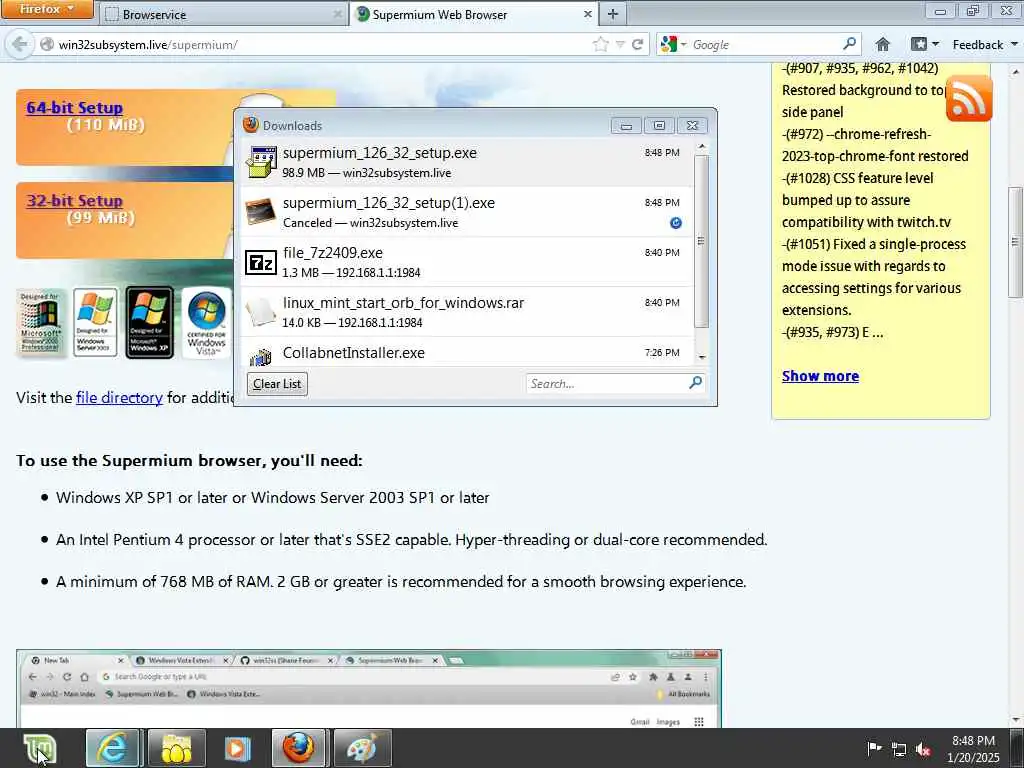Click Show more in changelog panel

pyautogui.click(x=820, y=376)
